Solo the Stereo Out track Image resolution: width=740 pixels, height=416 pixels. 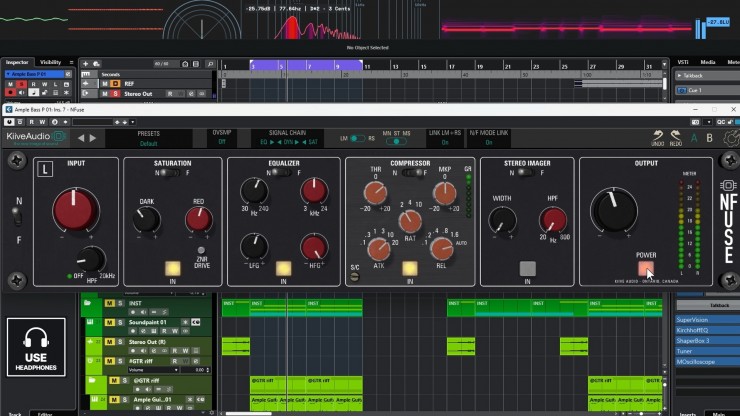pyautogui.click(x=115, y=93)
